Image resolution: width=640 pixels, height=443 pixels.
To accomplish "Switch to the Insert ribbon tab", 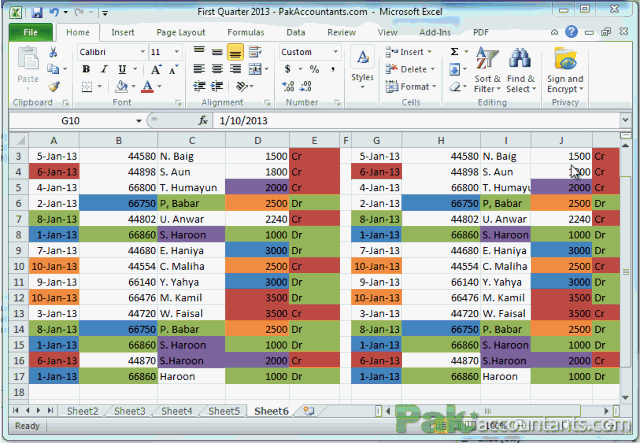I will click(x=122, y=32).
